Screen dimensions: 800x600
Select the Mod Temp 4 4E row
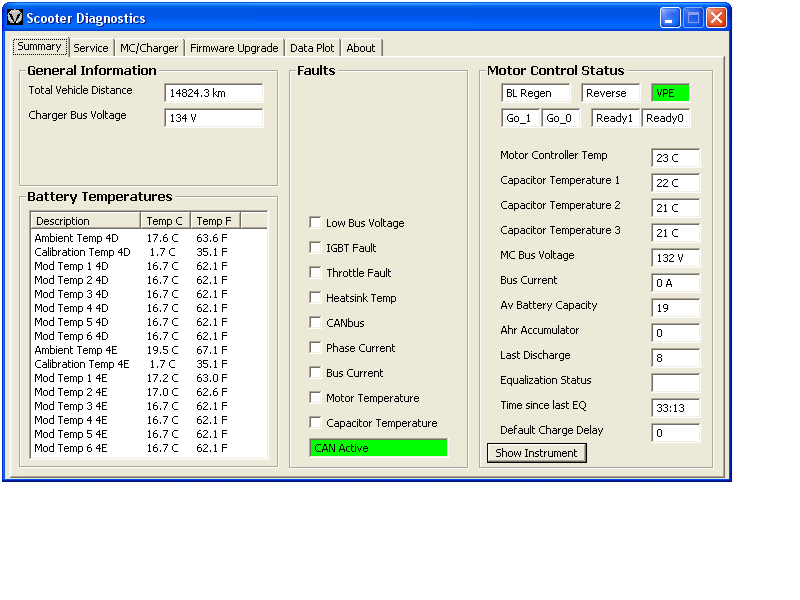[x=149, y=420]
